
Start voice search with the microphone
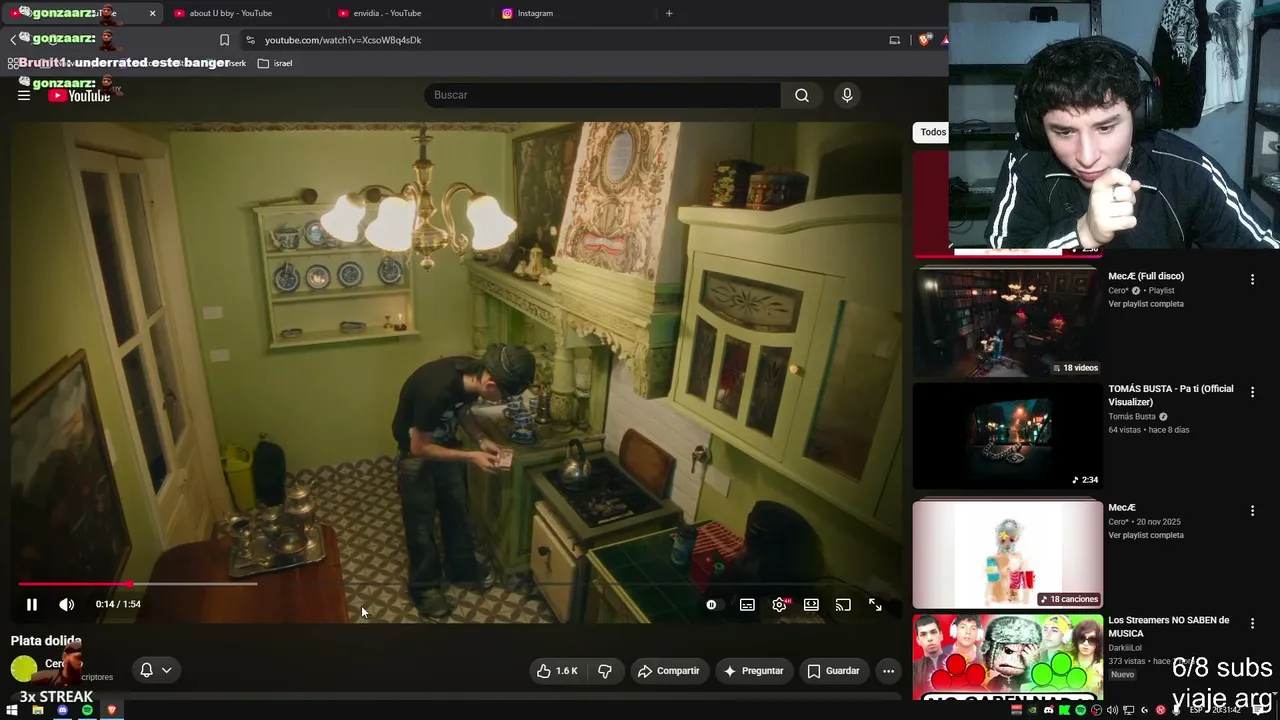(x=847, y=95)
